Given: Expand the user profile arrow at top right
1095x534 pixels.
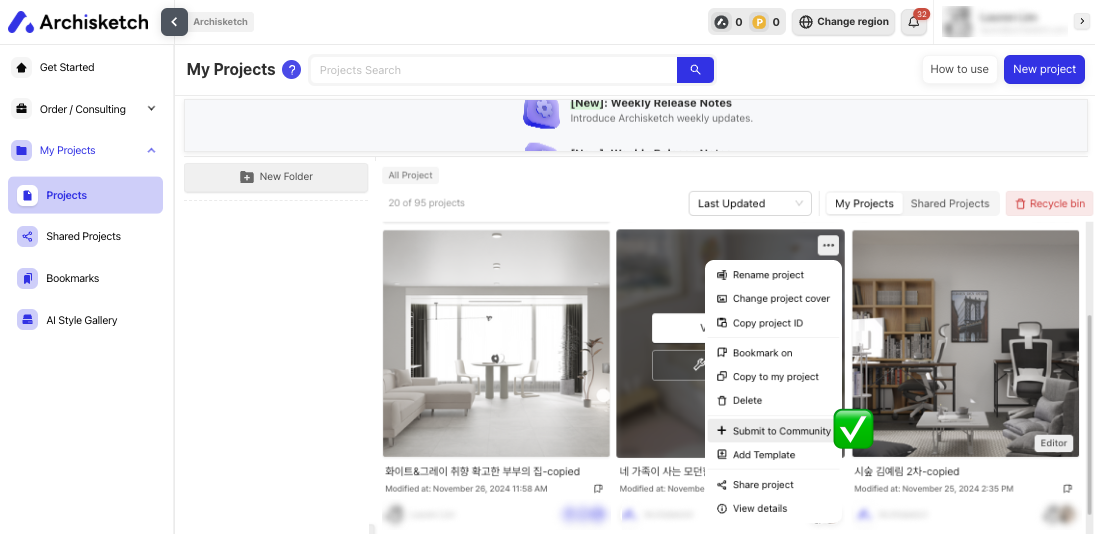Looking at the screenshot, I should [1080, 22].
